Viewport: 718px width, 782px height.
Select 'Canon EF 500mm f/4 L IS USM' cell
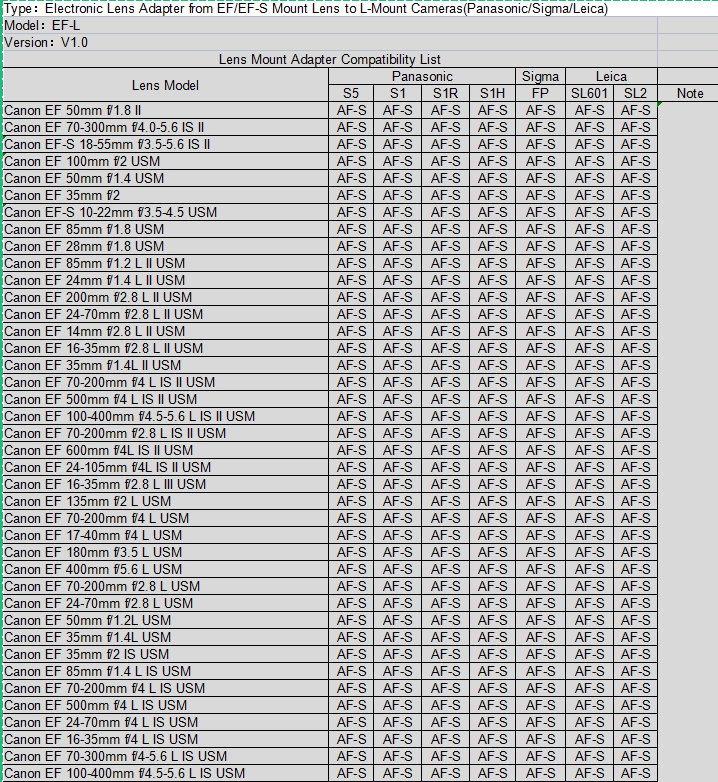pyautogui.click(x=166, y=705)
